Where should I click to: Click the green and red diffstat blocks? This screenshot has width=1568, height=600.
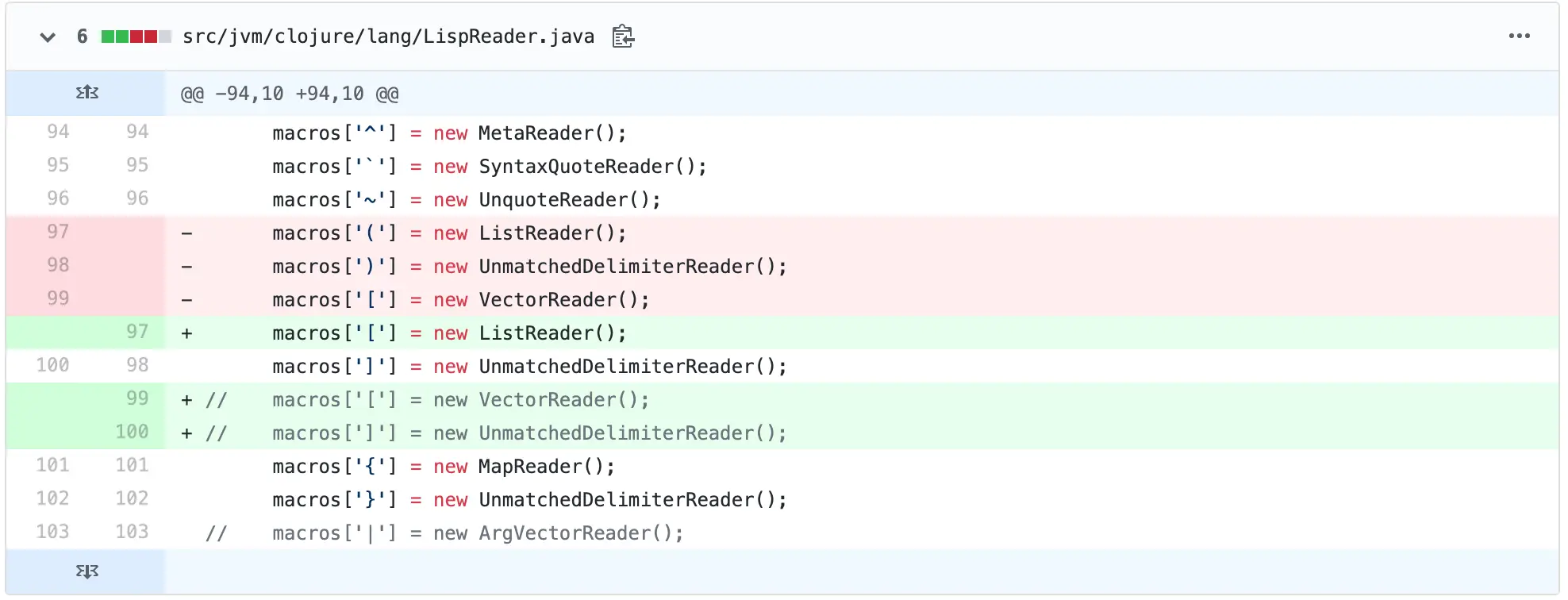coord(136,37)
